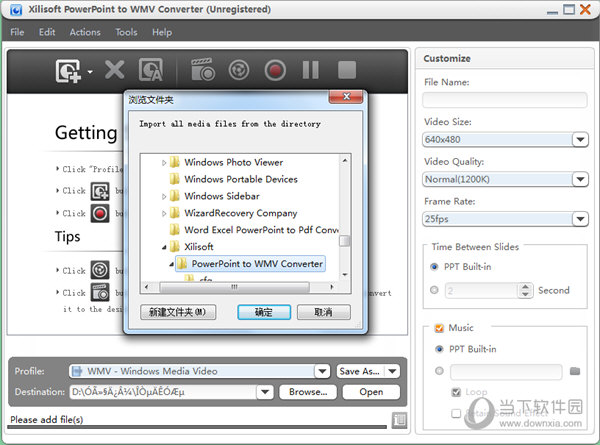Click the seconds value spinner field
600x445 pixels.
(481, 291)
